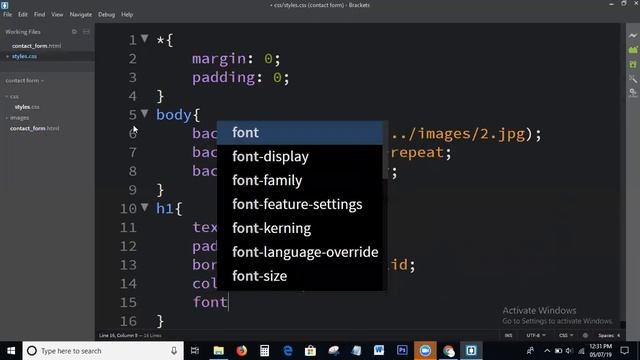Click the People icon in system tray
This screenshot has width=640, height=360.
pos(530,351)
